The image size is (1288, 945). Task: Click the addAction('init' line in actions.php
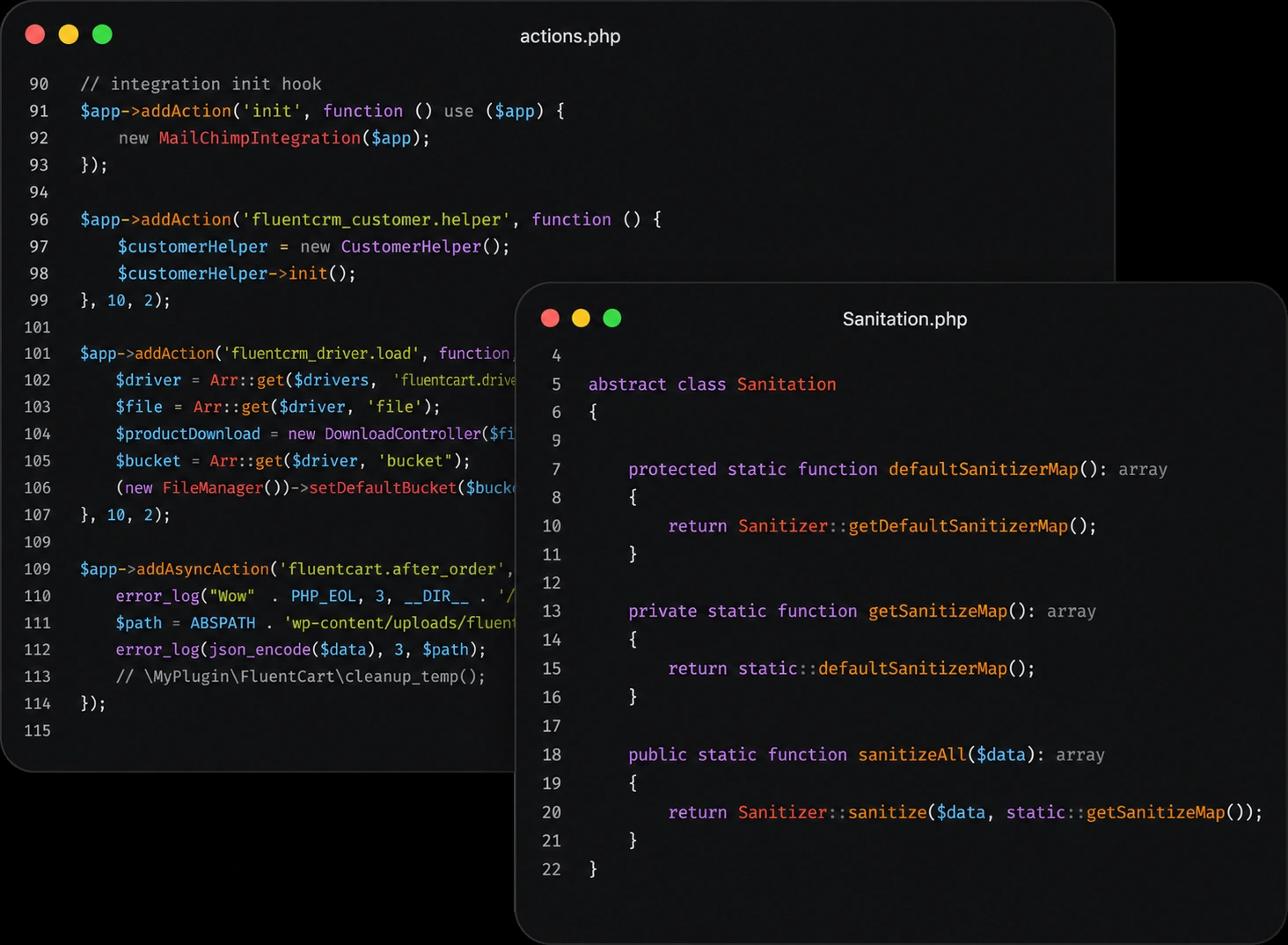pos(322,111)
